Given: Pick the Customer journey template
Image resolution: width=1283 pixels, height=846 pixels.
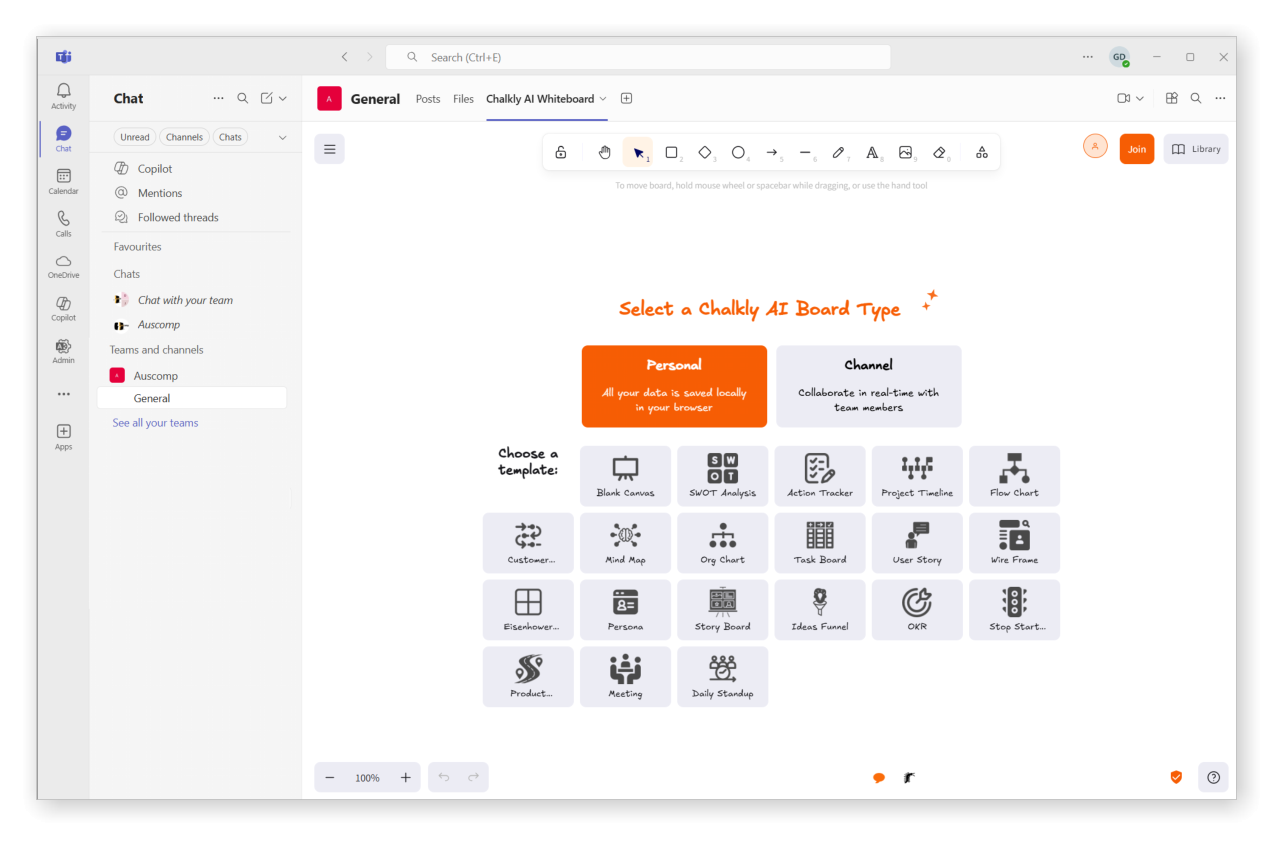Looking at the screenshot, I should coord(528,543).
